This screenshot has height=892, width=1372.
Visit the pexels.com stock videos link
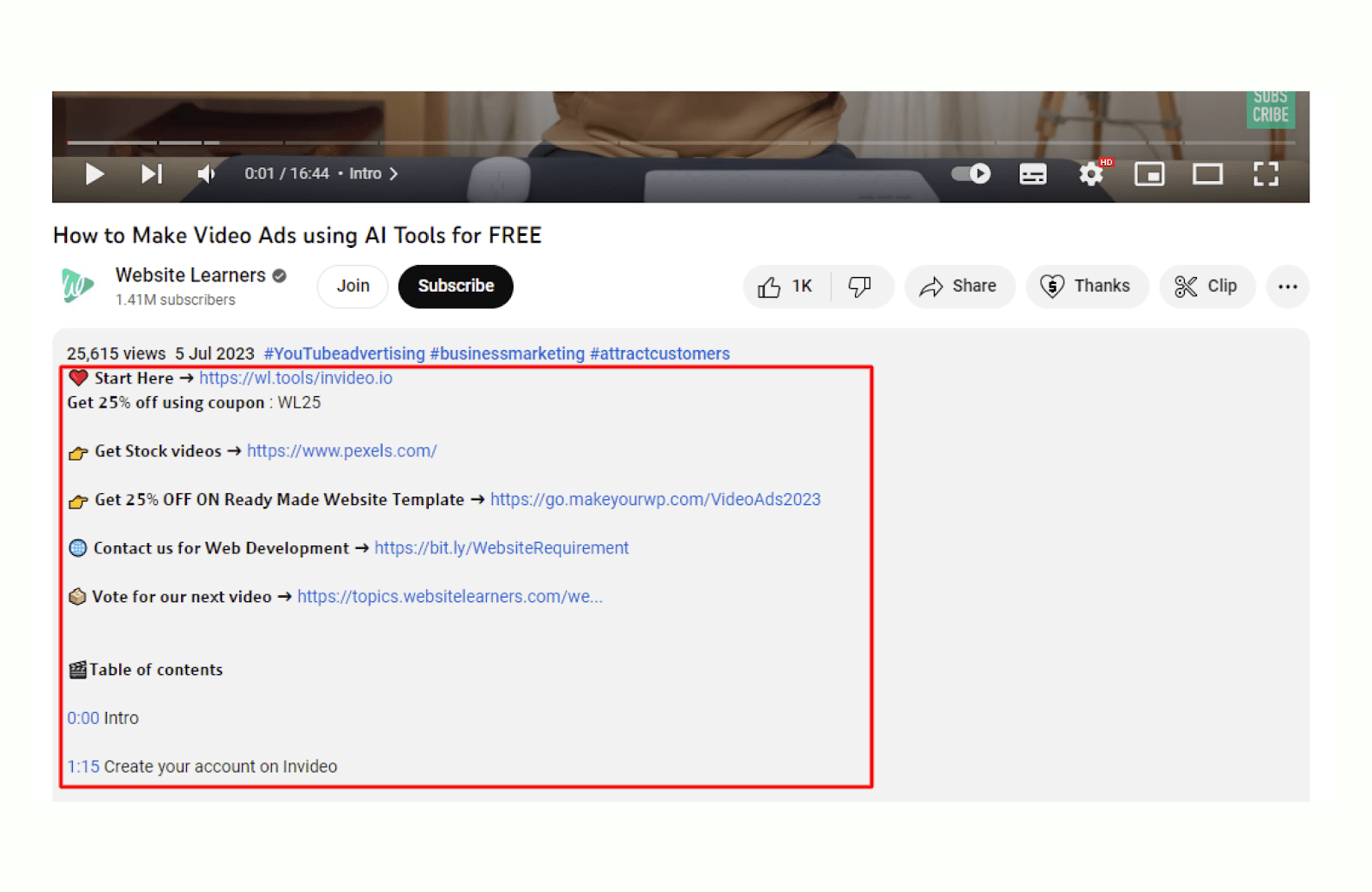coord(342,451)
